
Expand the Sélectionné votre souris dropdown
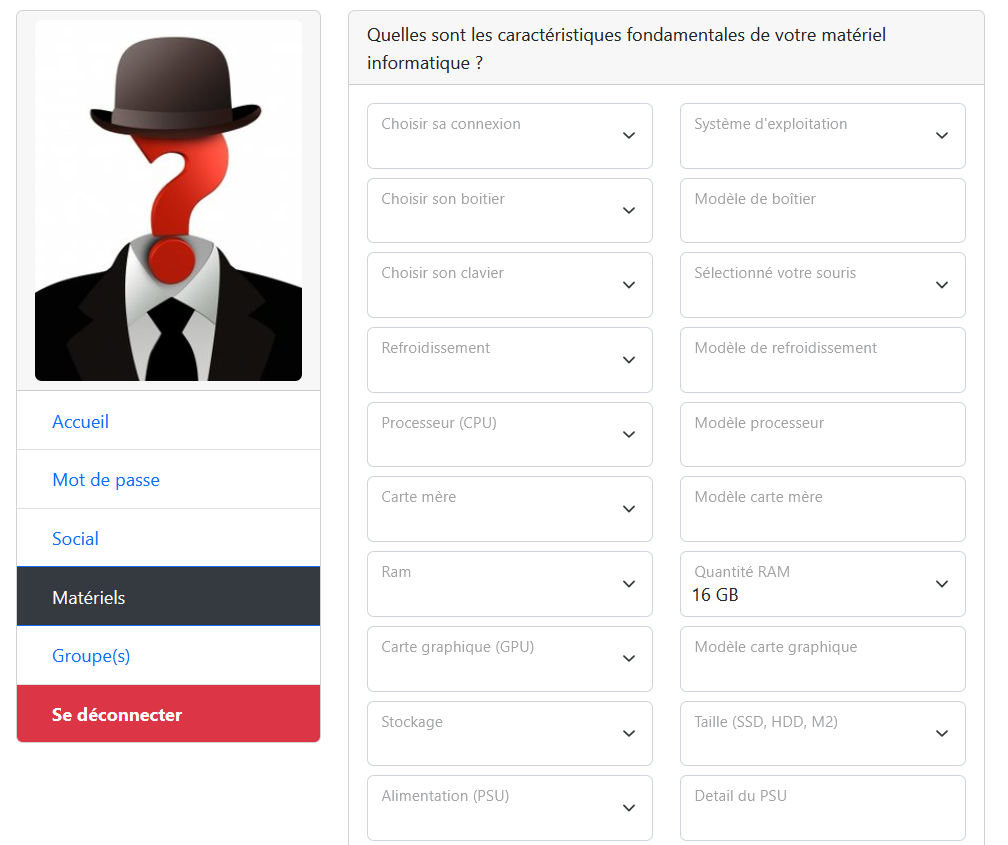click(822, 285)
